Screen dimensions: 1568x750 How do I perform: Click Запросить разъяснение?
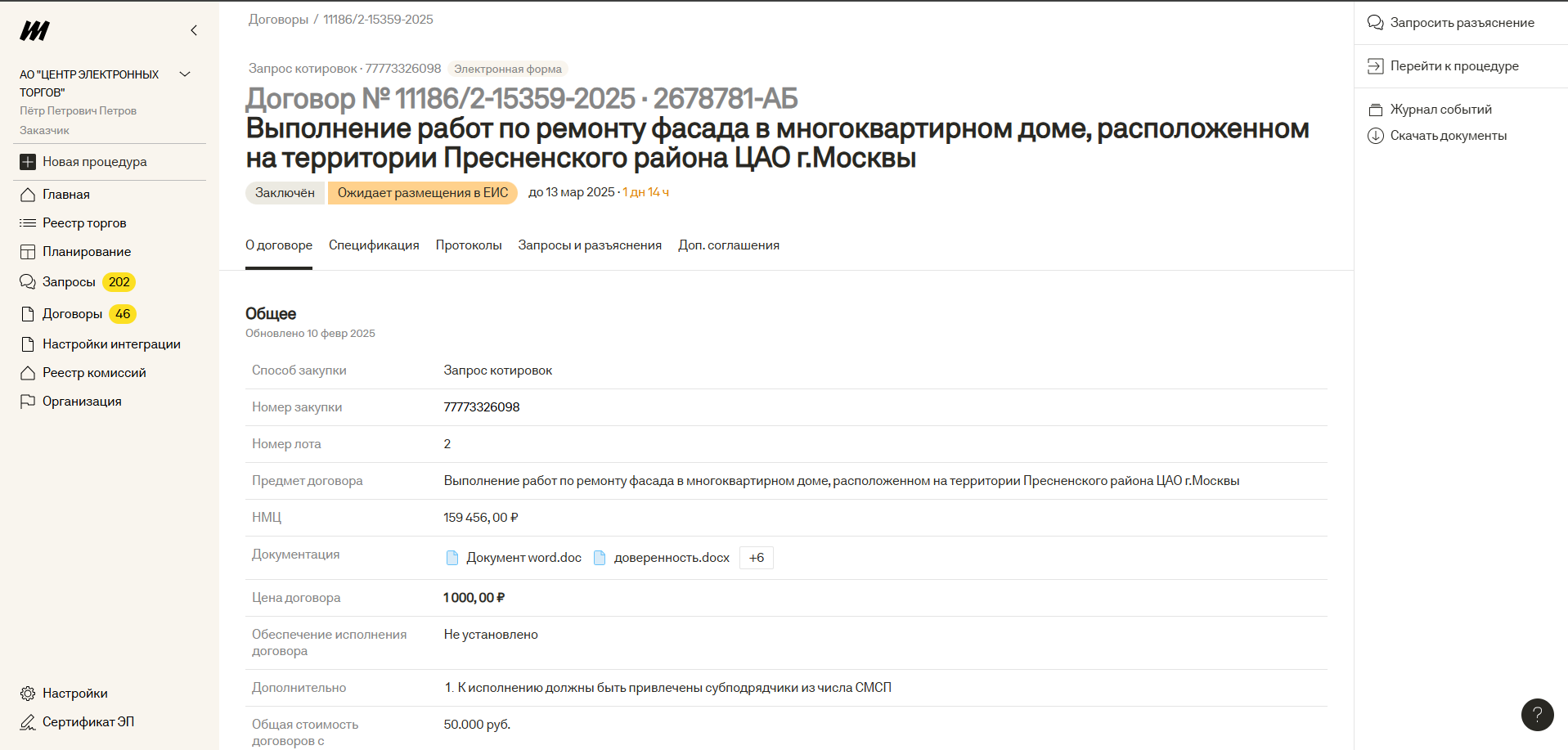click(1462, 23)
